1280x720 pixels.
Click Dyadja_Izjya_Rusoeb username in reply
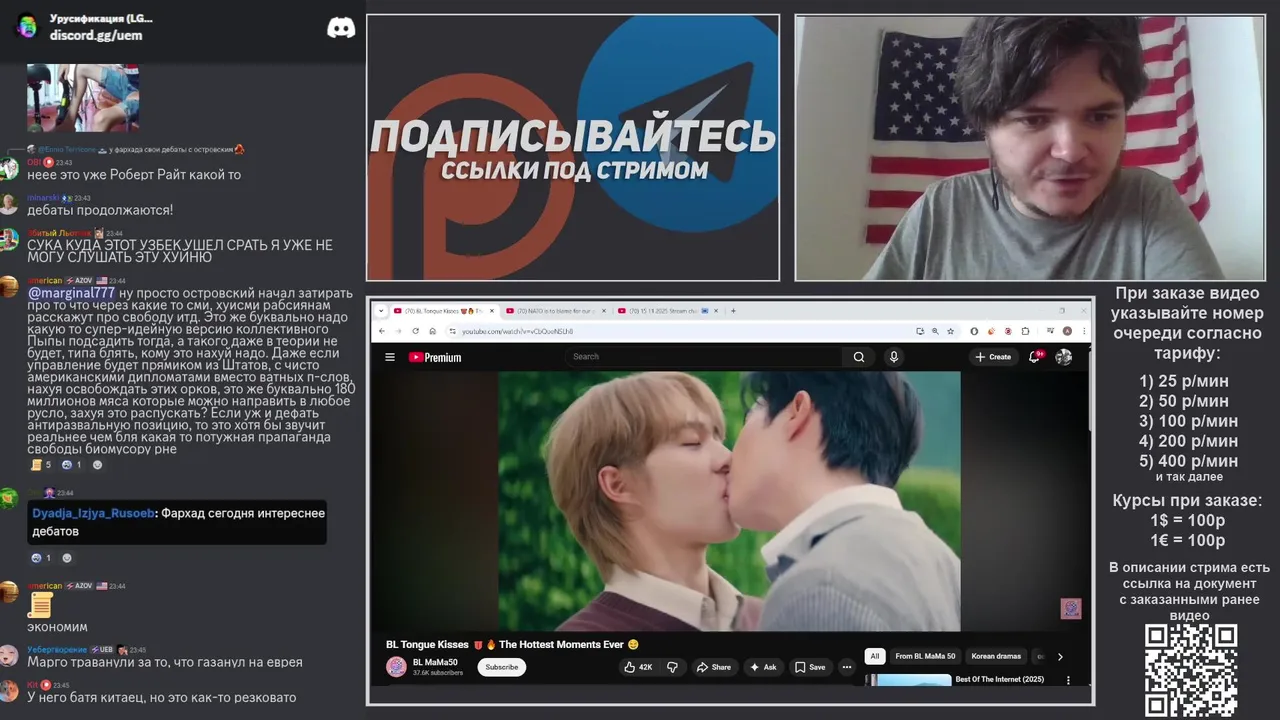(x=94, y=513)
